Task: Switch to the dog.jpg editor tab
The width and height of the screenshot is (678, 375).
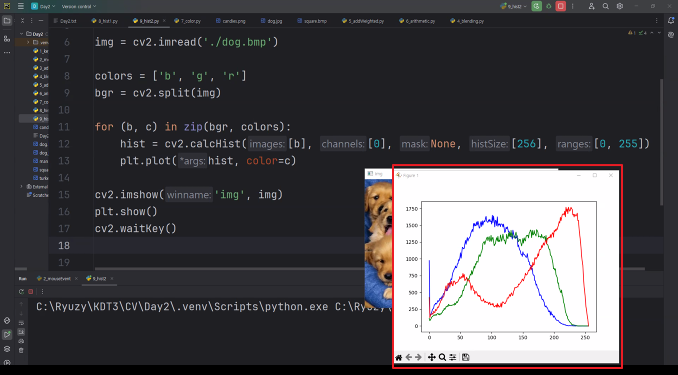Action: [x=272, y=21]
